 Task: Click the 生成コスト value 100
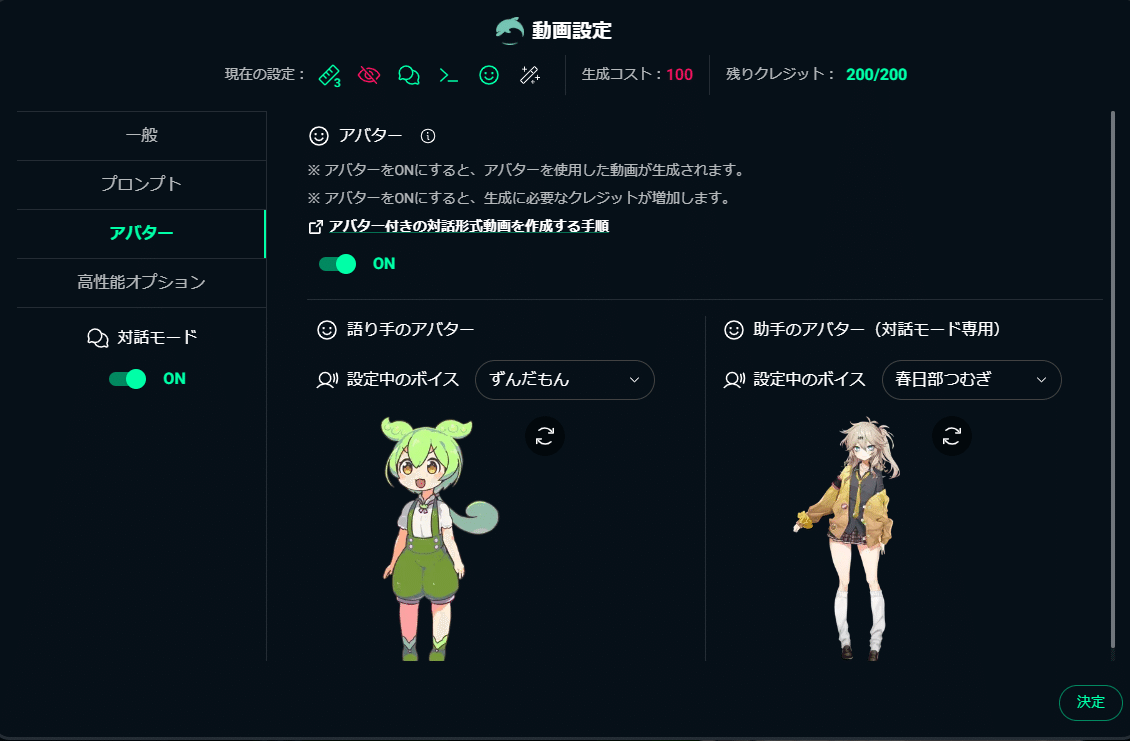680,74
